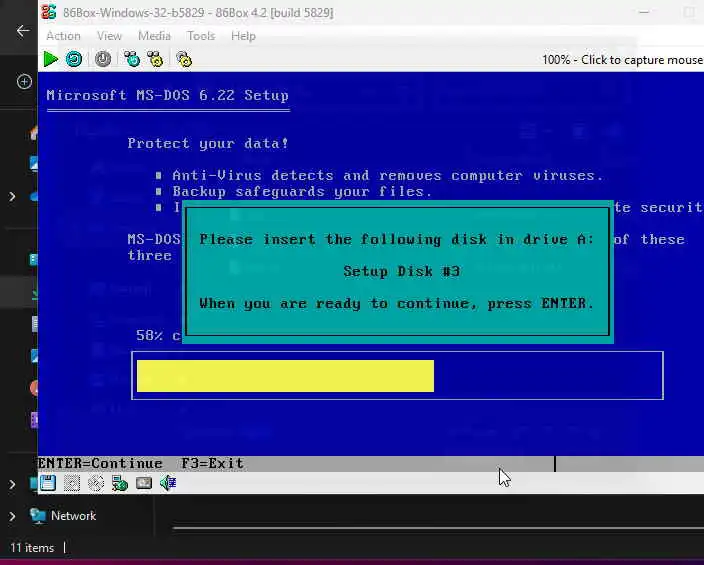Viewport: 704px width, 565px height.
Task: Click the 86Box app logo in title bar
Action: 48,12
